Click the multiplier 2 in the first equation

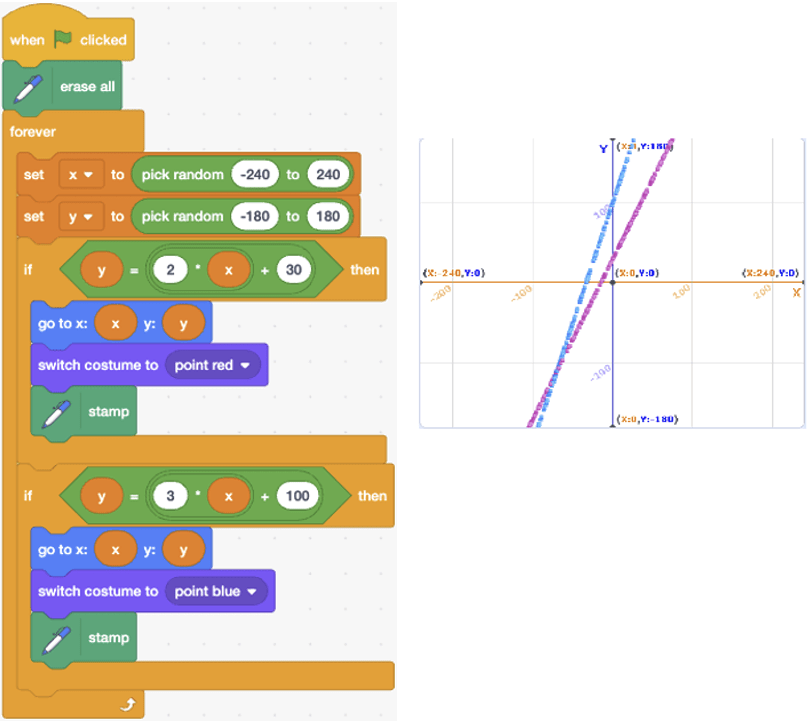(174, 270)
